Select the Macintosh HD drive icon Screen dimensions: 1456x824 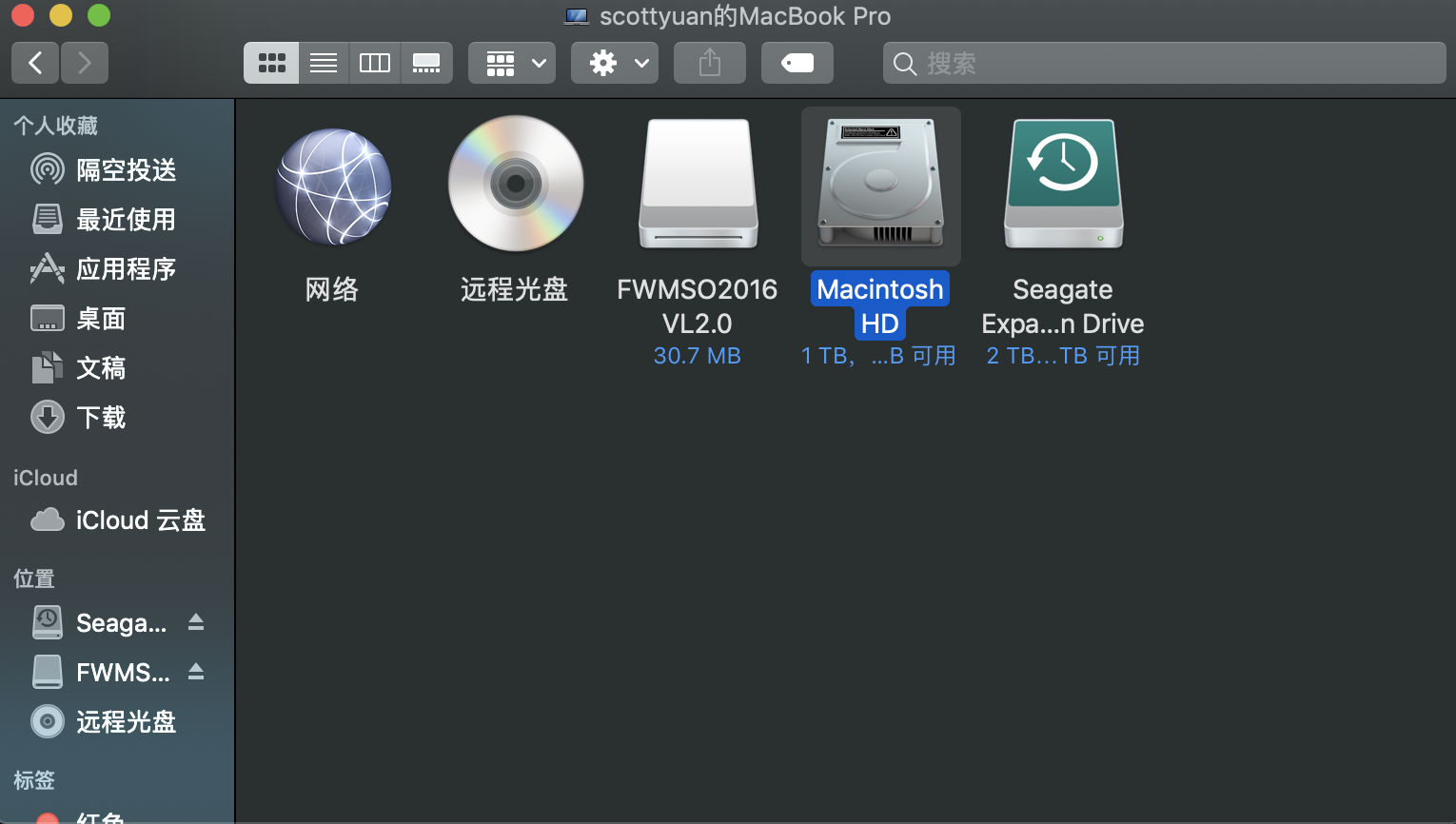pyautogui.click(x=881, y=183)
